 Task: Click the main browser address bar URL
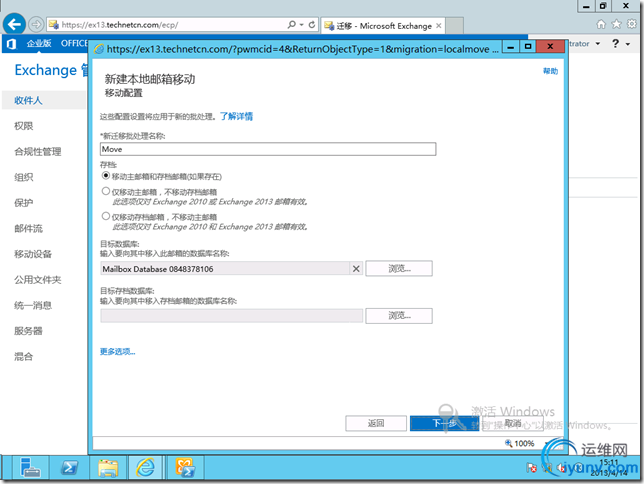click(x=120, y=25)
